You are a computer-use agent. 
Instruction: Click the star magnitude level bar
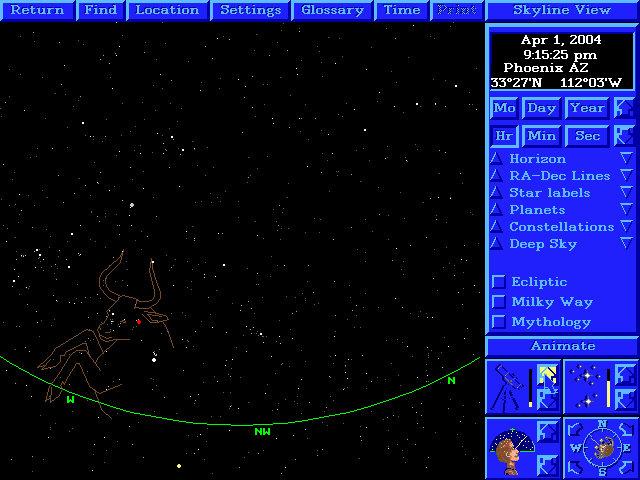[x=609, y=388]
